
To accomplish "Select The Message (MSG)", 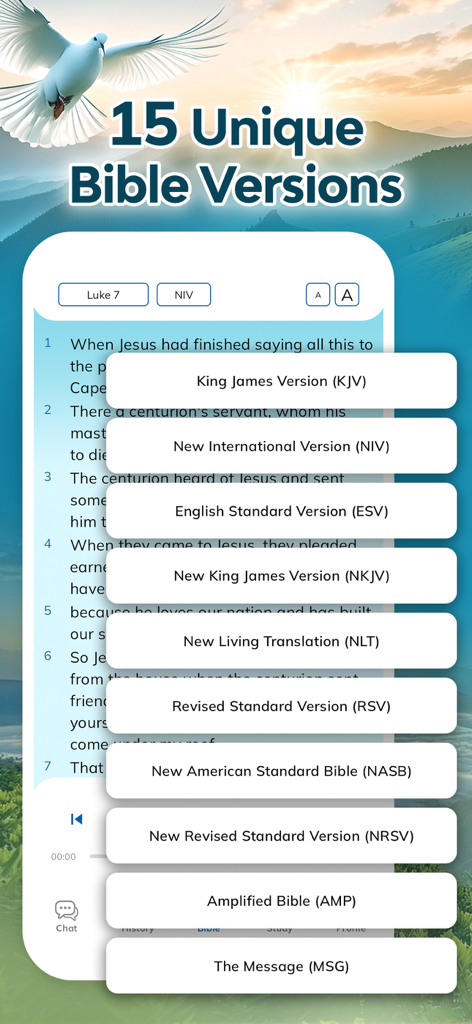I will tap(281, 966).
